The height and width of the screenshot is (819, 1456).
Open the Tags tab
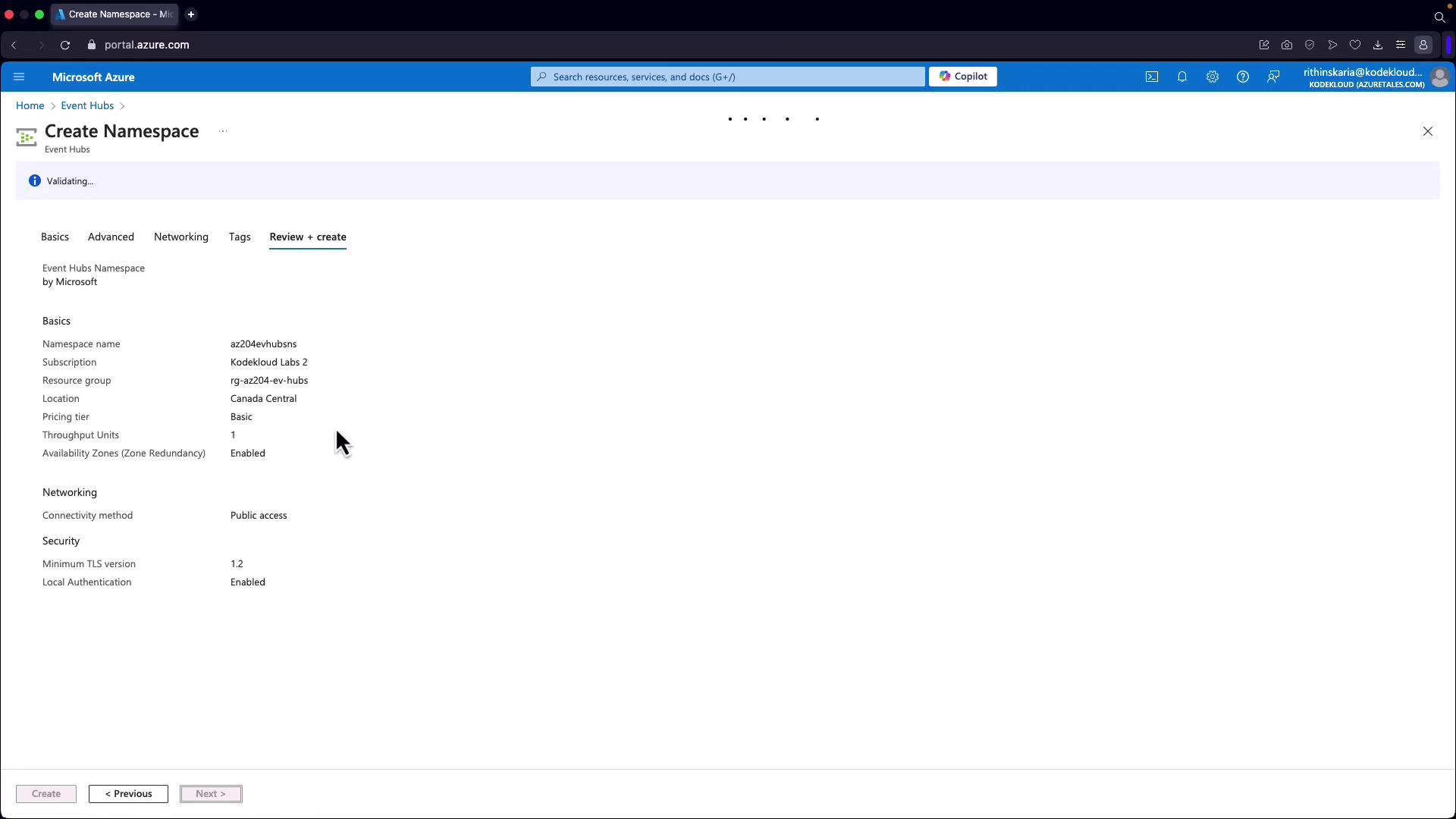[240, 237]
